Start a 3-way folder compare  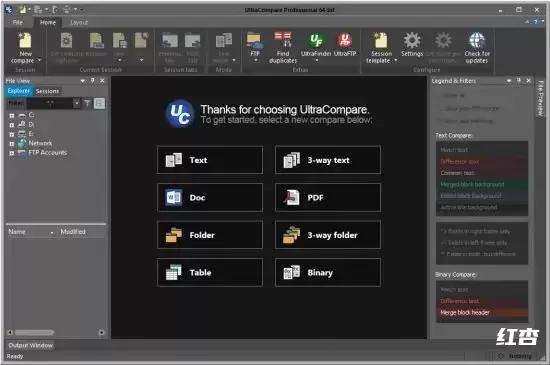328,235
